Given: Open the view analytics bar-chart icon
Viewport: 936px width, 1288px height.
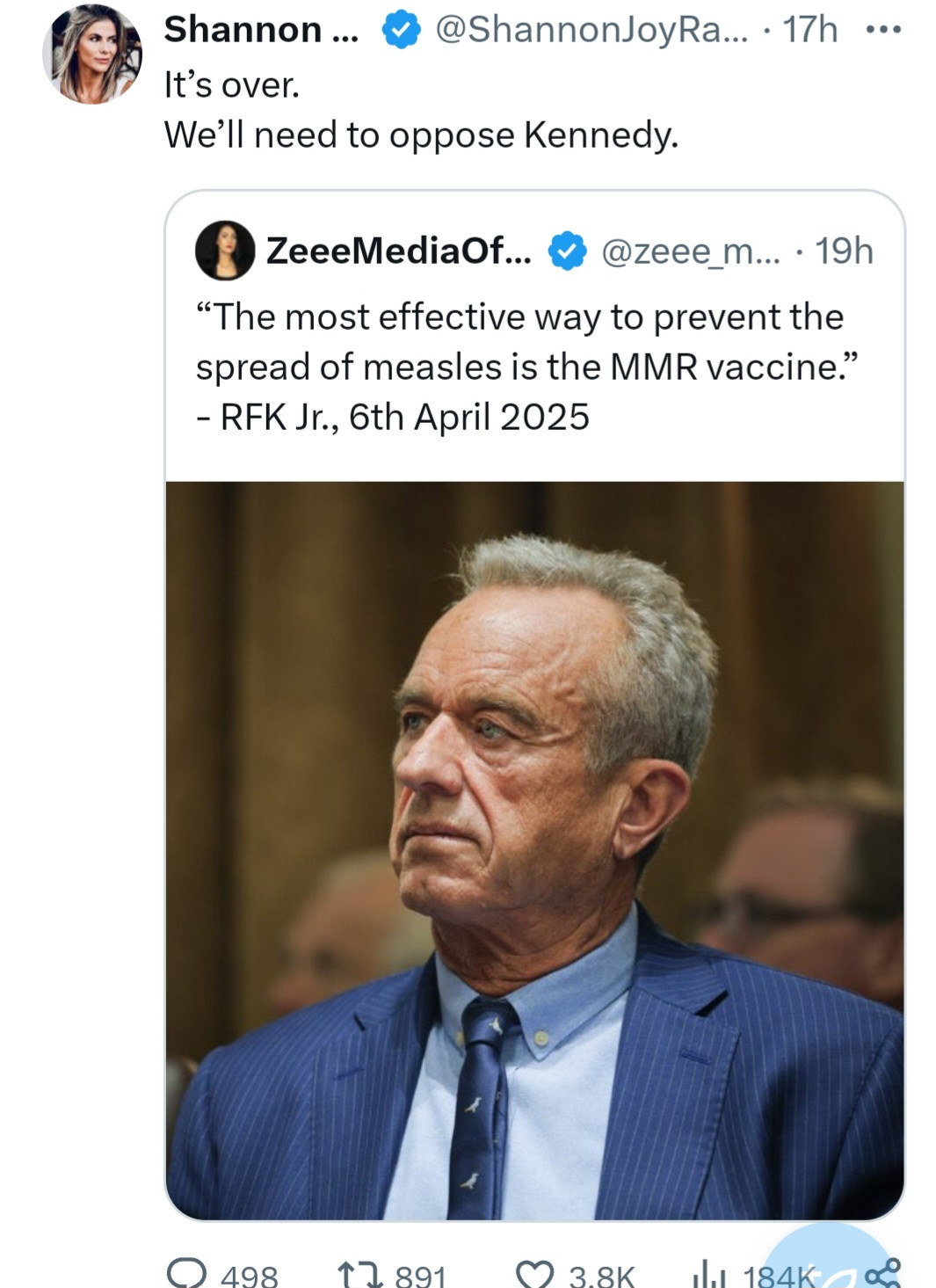Looking at the screenshot, I should (x=705, y=1273).
